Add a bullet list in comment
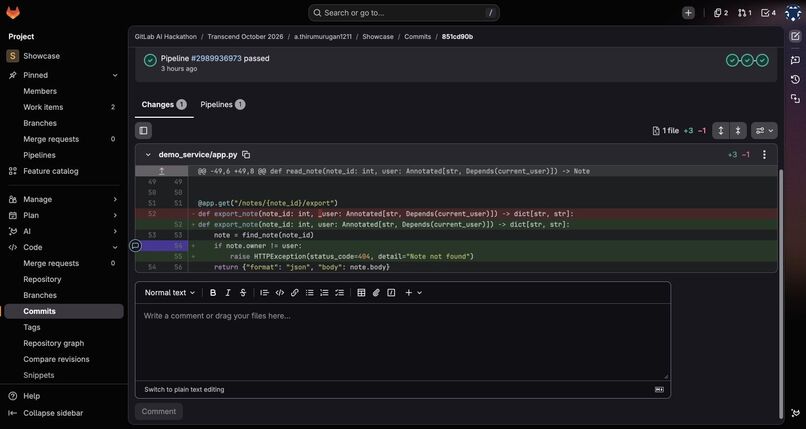Screen dimensions: 806x429 click(309, 292)
